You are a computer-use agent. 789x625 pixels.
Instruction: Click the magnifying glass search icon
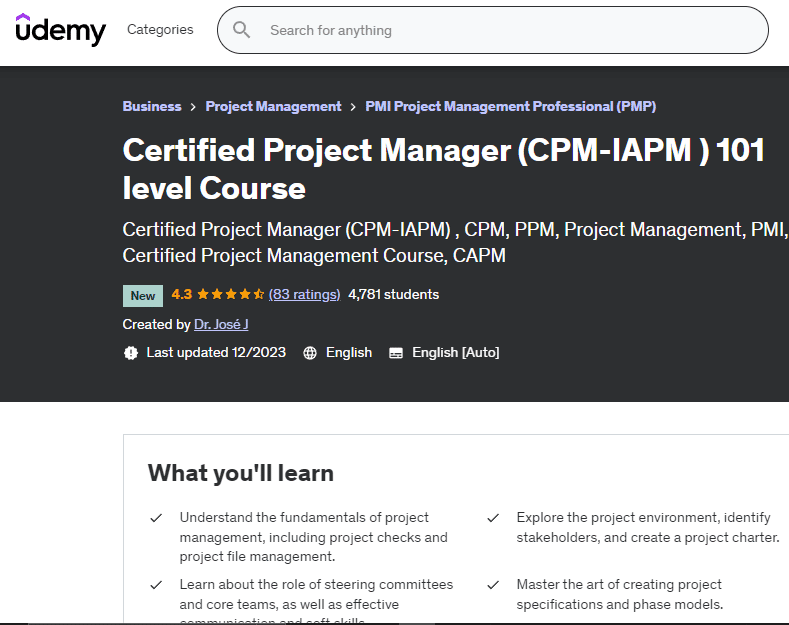click(241, 30)
